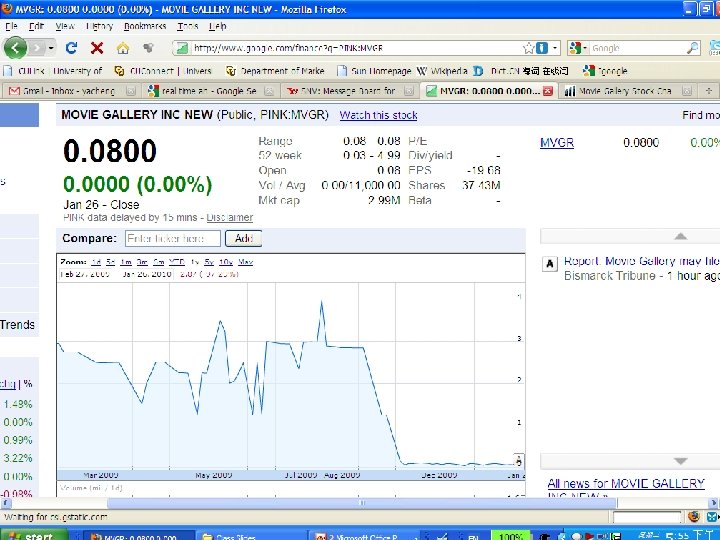Viewport: 720px width, 540px height.
Task: Set chart zoom to 1m
Action: 126,262
